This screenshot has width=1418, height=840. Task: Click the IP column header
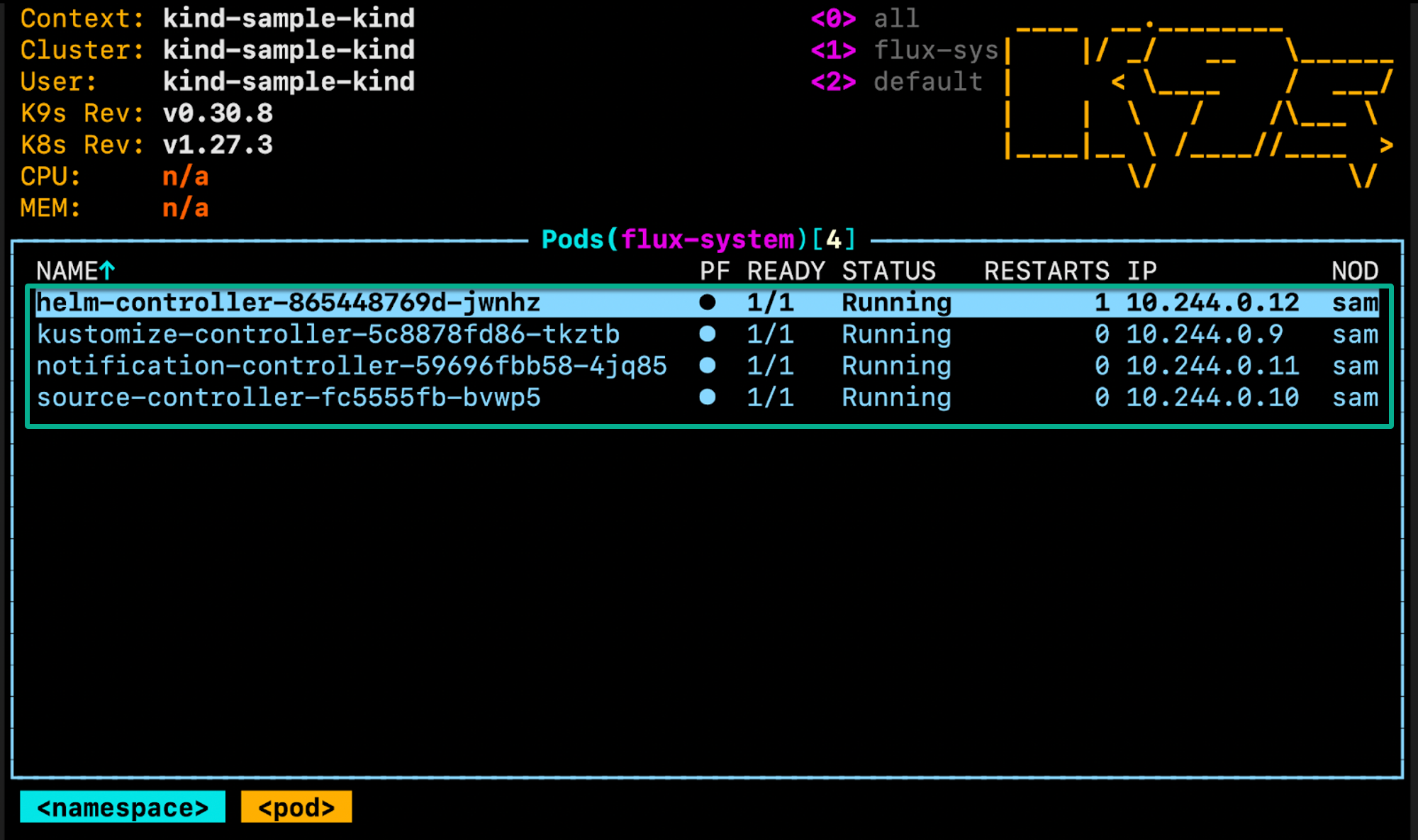click(1141, 271)
